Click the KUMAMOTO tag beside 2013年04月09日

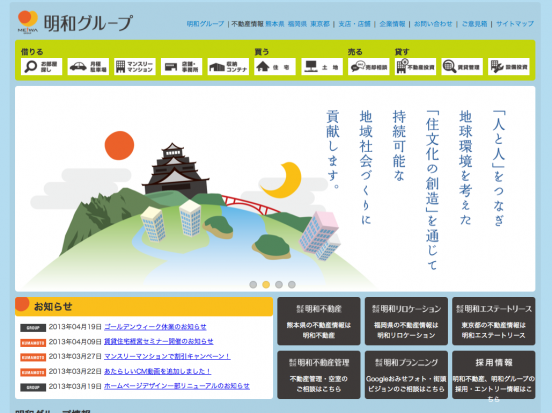tap(33, 343)
